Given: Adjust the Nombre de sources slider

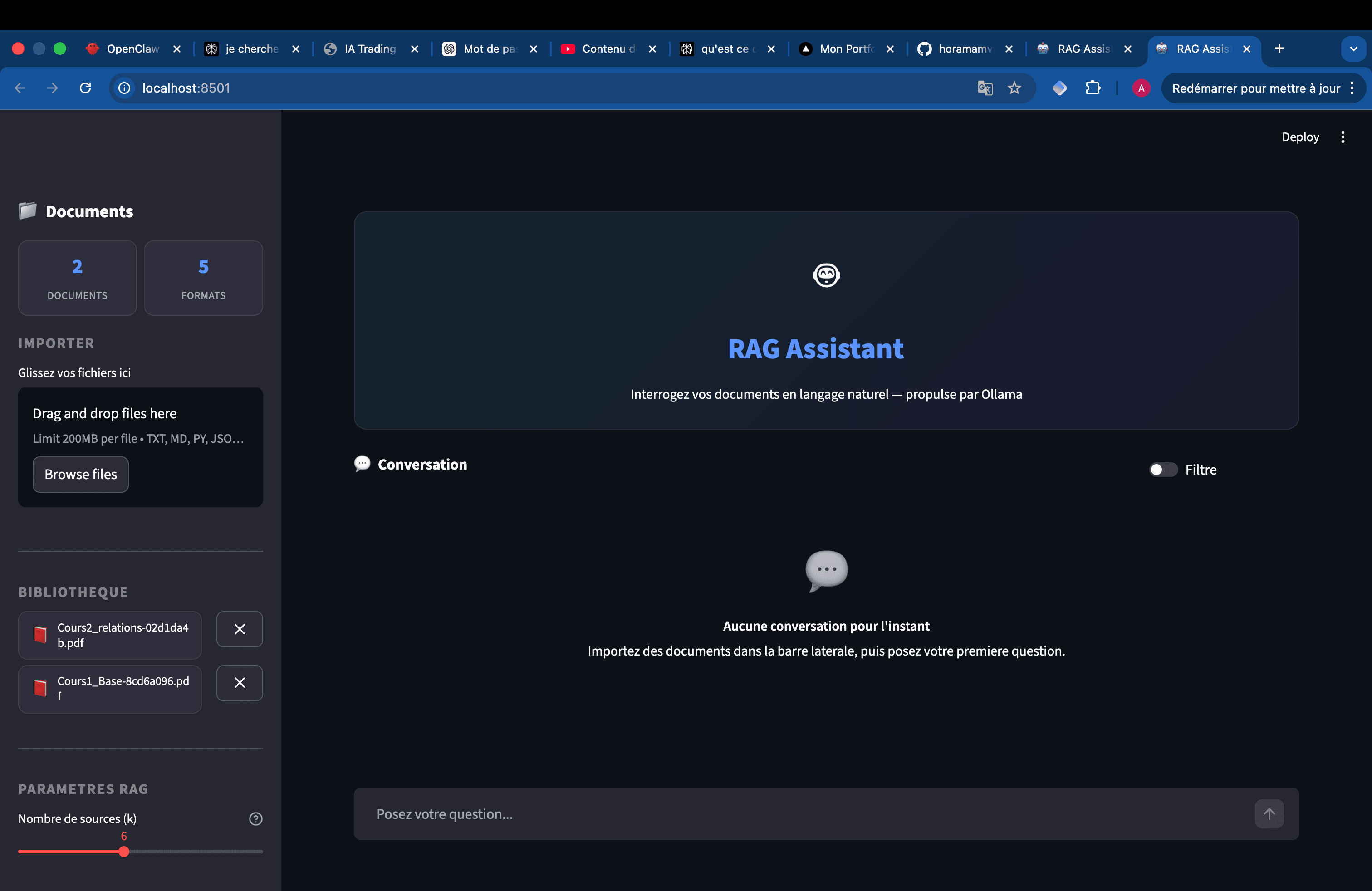Looking at the screenshot, I should (x=123, y=851).
